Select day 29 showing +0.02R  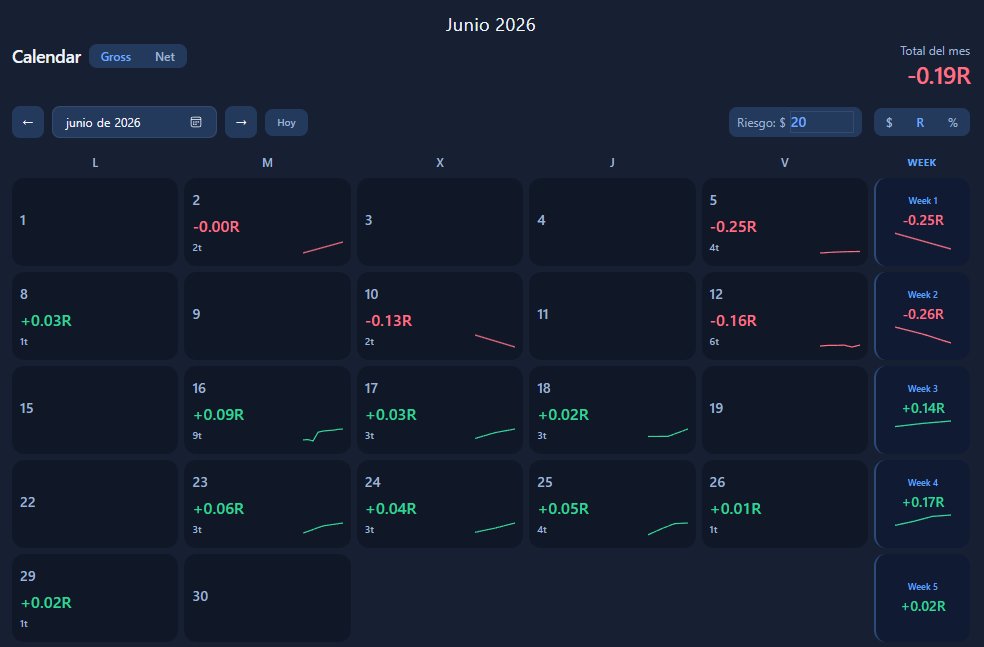tap(95, 598)
